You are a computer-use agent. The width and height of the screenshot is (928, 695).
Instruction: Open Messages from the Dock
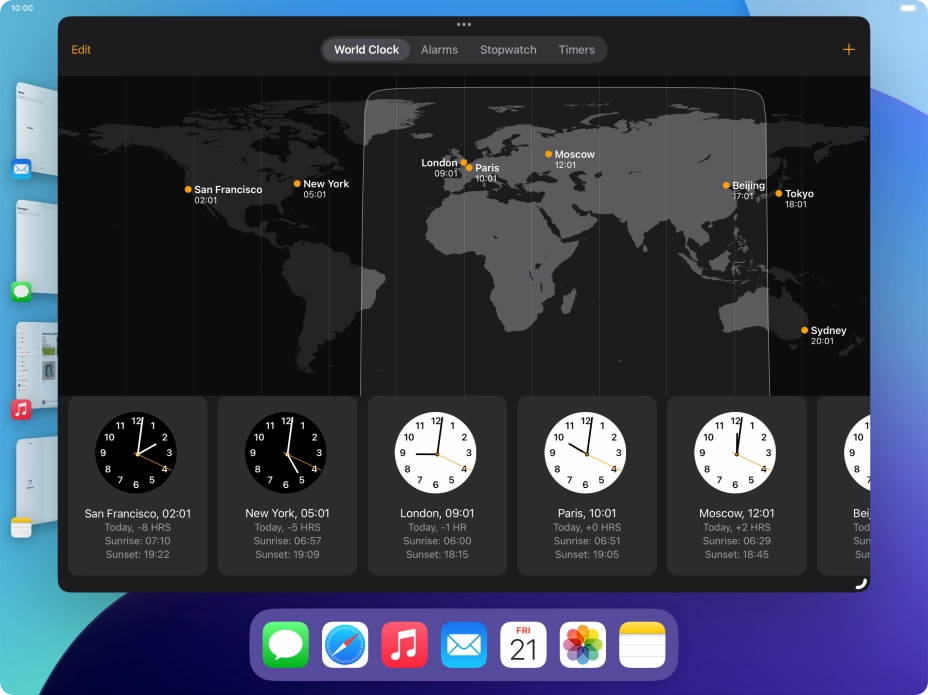coord(285,645)
